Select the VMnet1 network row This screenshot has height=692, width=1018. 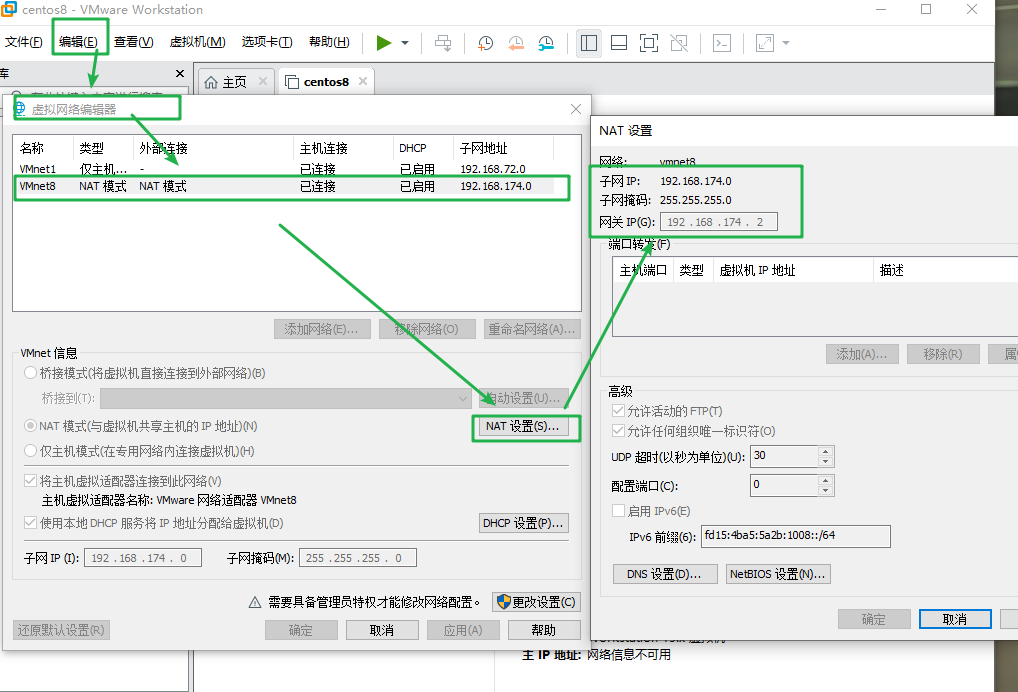coord(286,169)
